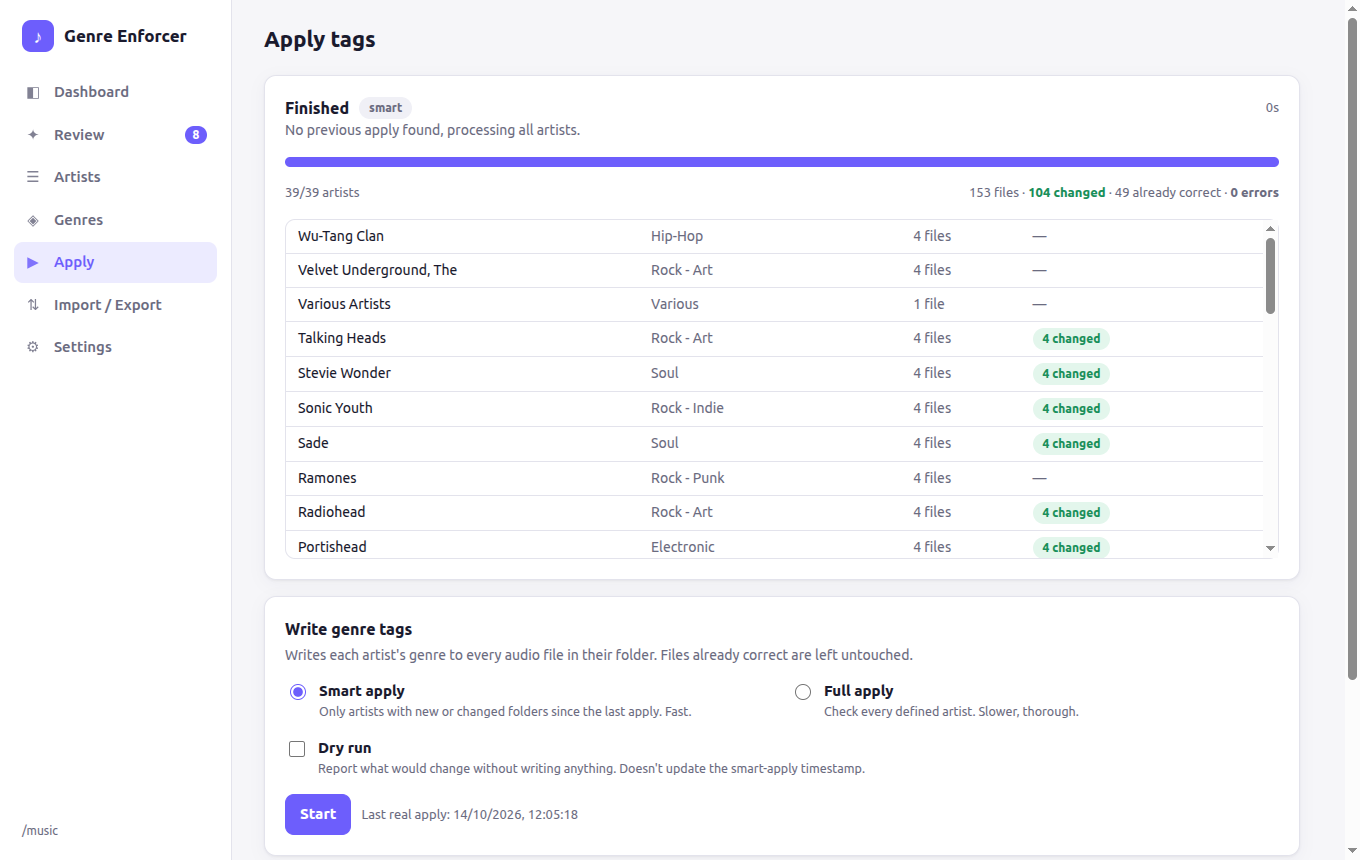This screenshot has height=860, width=1360.
Task: Click the Sonic Youth artist name
Action: tap(335, 408)
